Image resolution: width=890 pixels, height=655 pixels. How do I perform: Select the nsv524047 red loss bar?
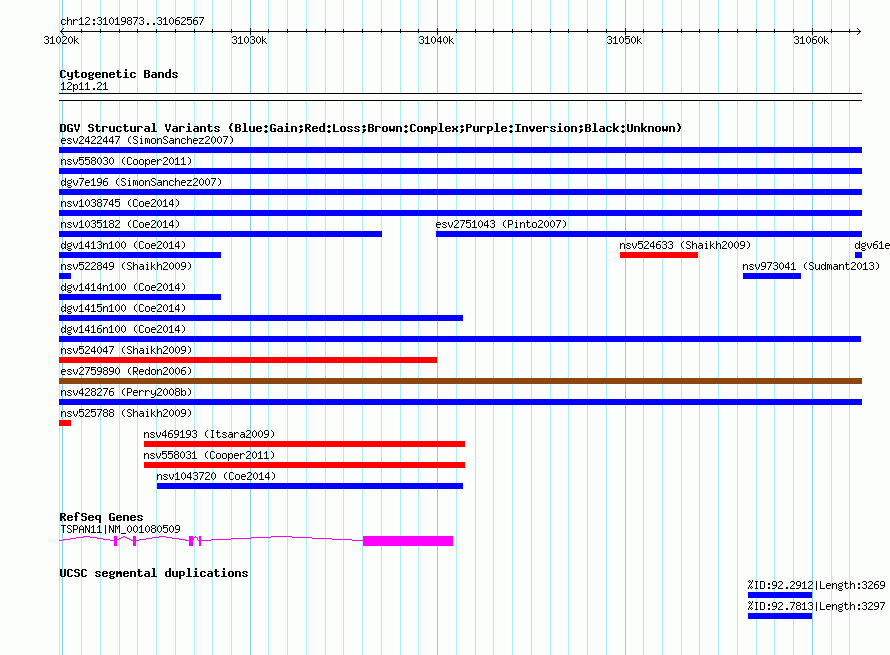point(248,360)
